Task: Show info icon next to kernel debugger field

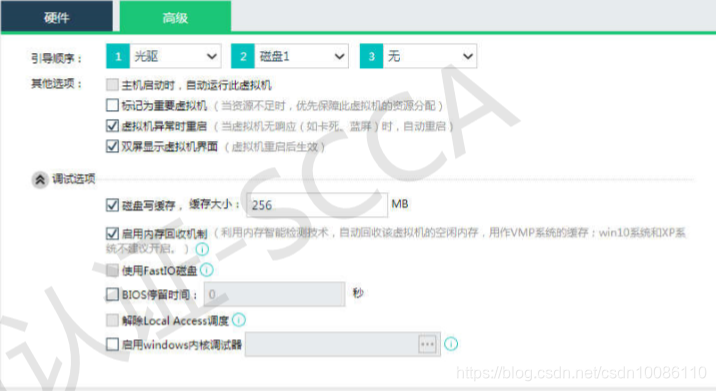Action: pyautogui.click(x=451, y=343)
